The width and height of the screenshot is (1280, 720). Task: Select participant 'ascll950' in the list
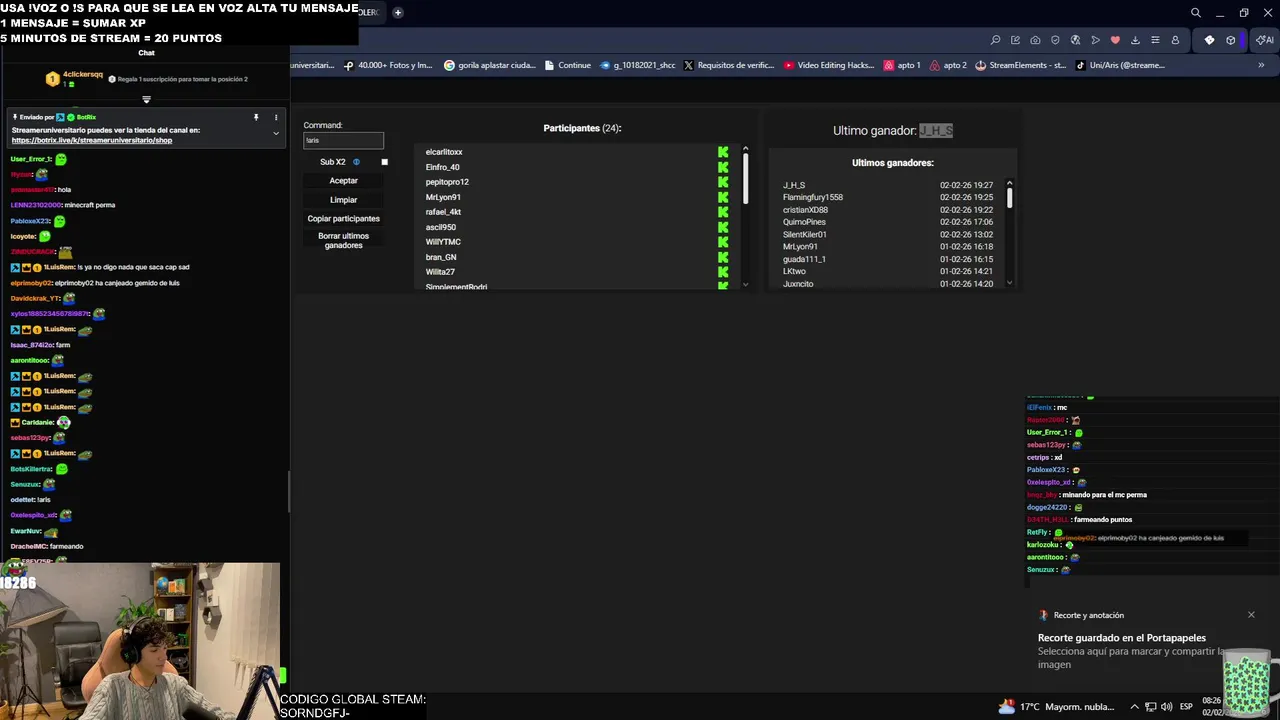pos(440,227)
